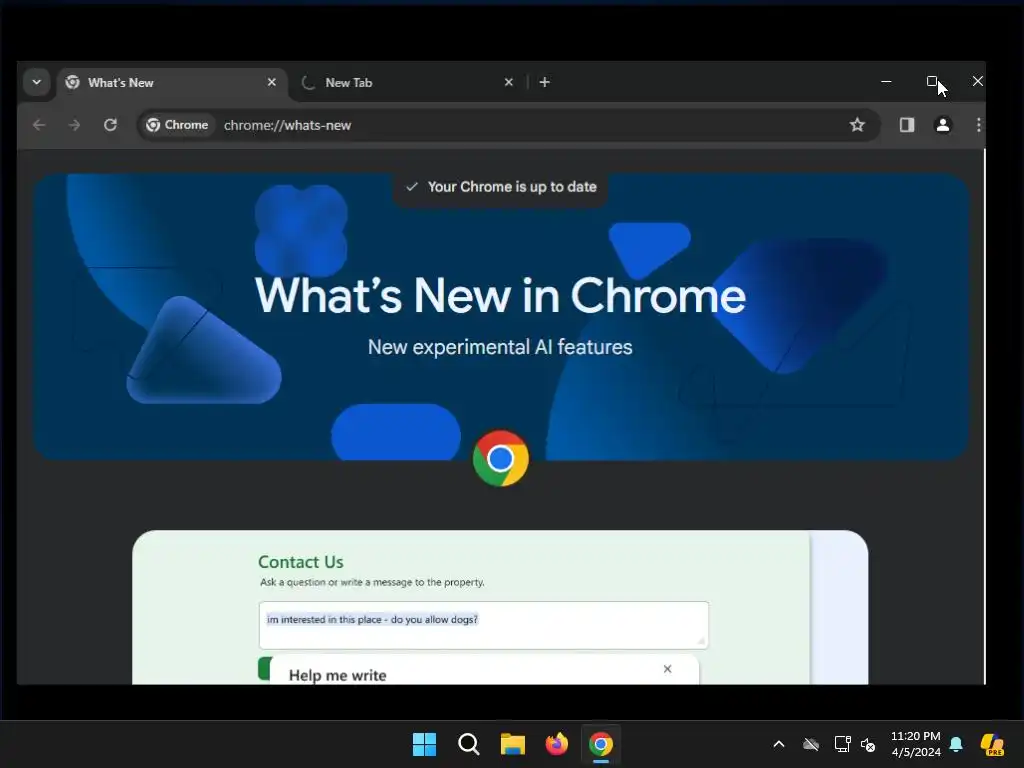Bookmark this page with star icon

pyautogui.click(x=857, y=125)
